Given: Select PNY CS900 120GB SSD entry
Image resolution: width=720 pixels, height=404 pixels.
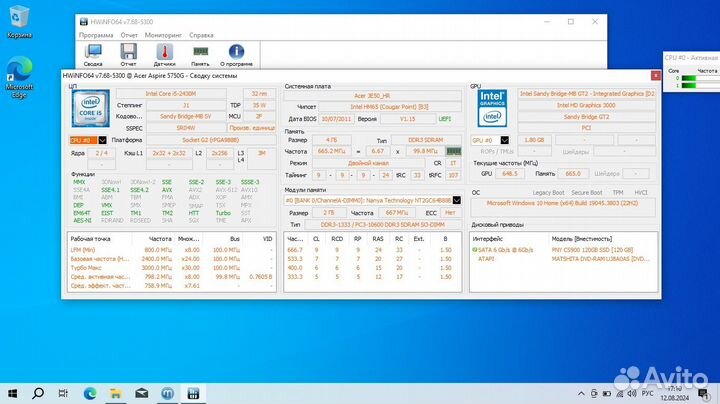Looking at the screenshot, I should 592,250.
